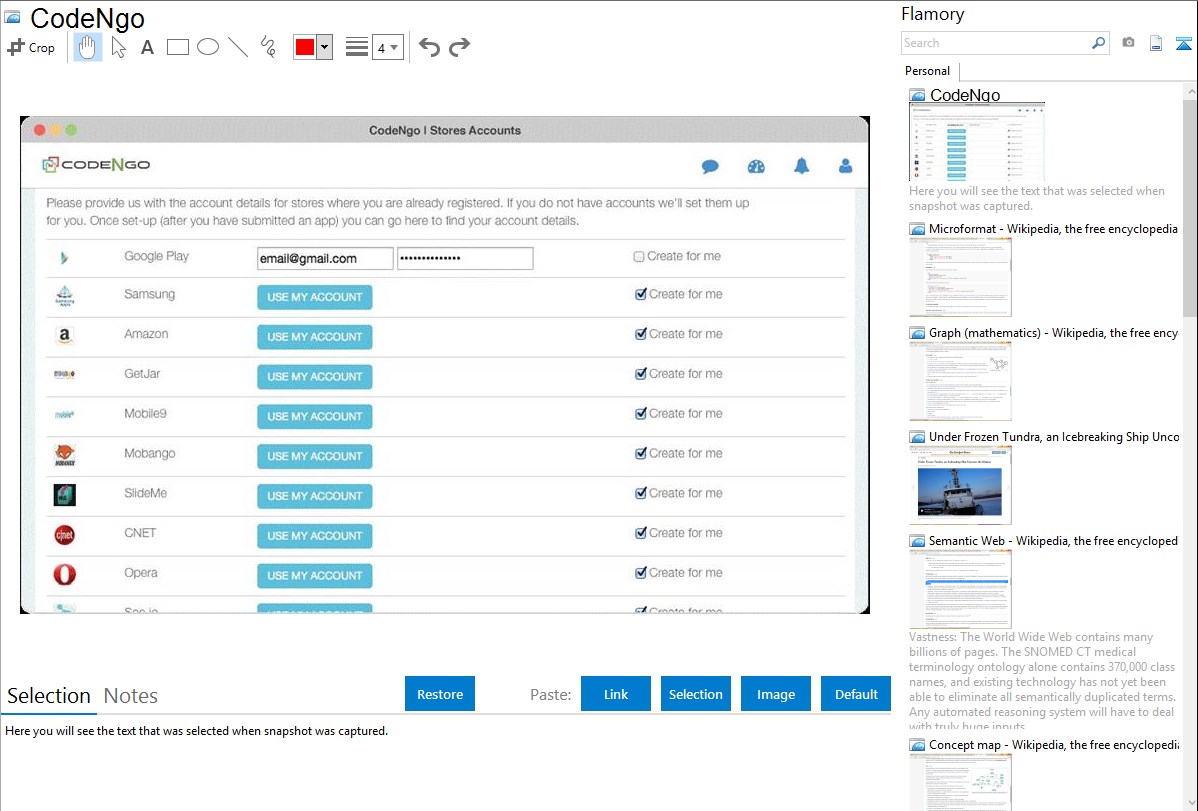The image size is (1198, 811).
Task: Pick the text annotation tool
Action: tap(147, 47)
